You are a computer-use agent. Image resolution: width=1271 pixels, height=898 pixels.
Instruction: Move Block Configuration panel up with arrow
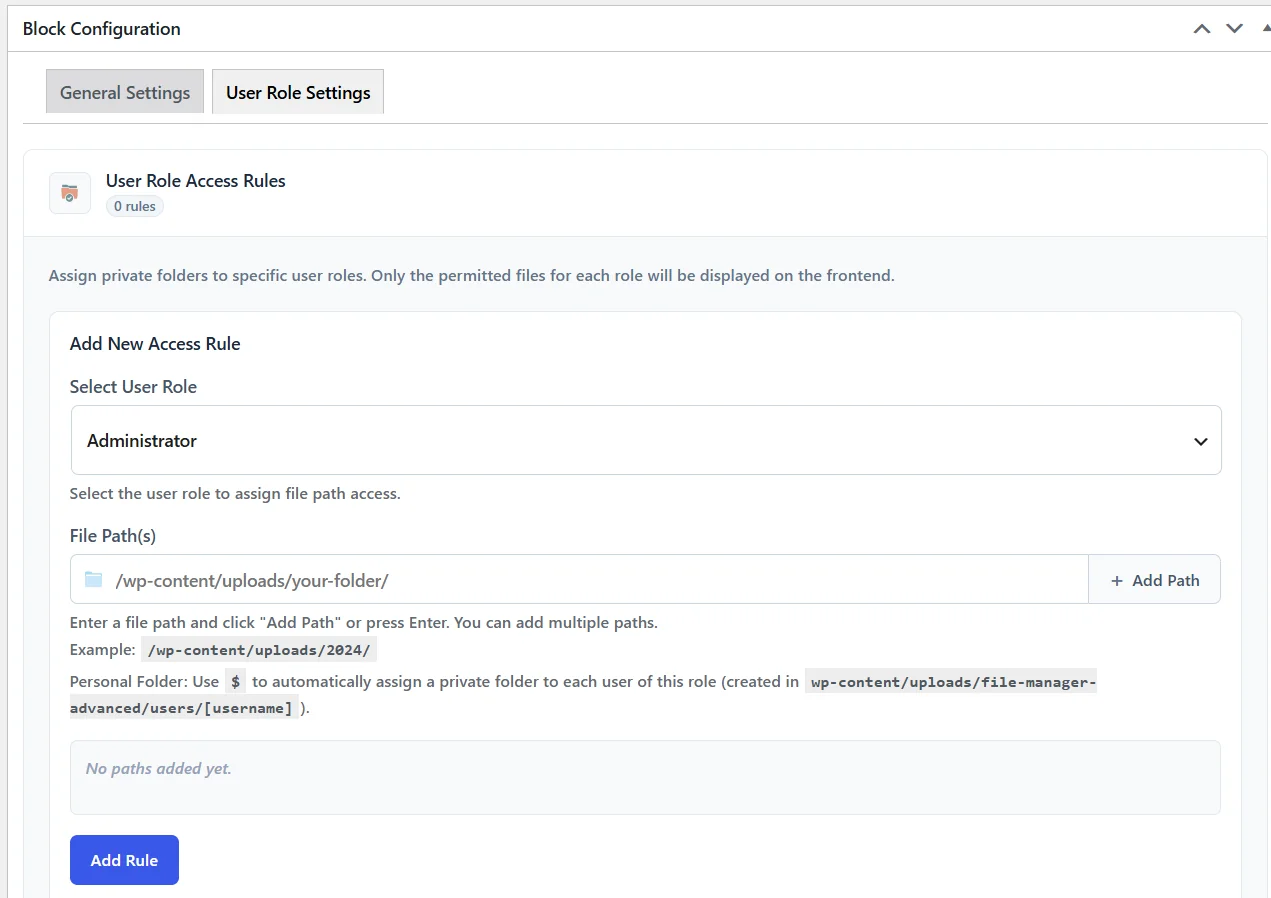(1202, 29)
